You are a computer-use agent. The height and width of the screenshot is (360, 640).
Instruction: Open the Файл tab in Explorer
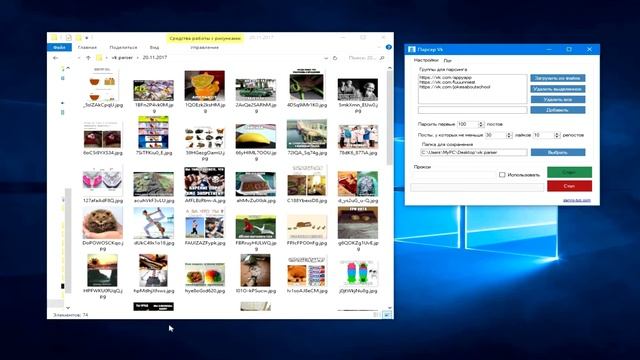59,47
